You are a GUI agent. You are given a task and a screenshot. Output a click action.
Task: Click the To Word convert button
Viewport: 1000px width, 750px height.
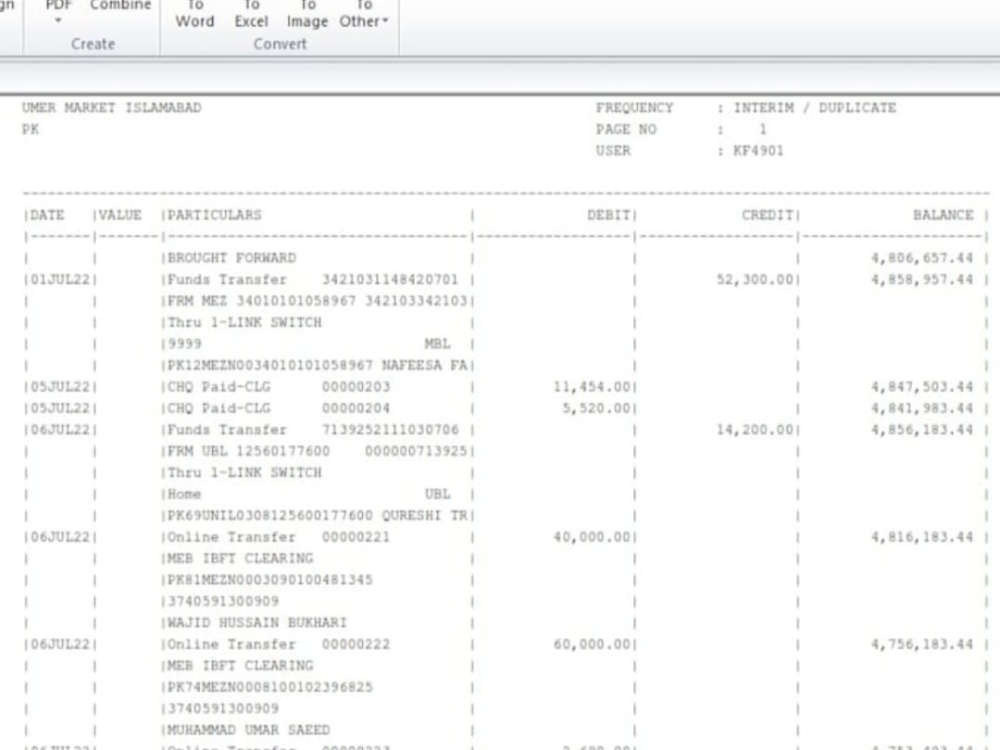(x=195, y=14)
